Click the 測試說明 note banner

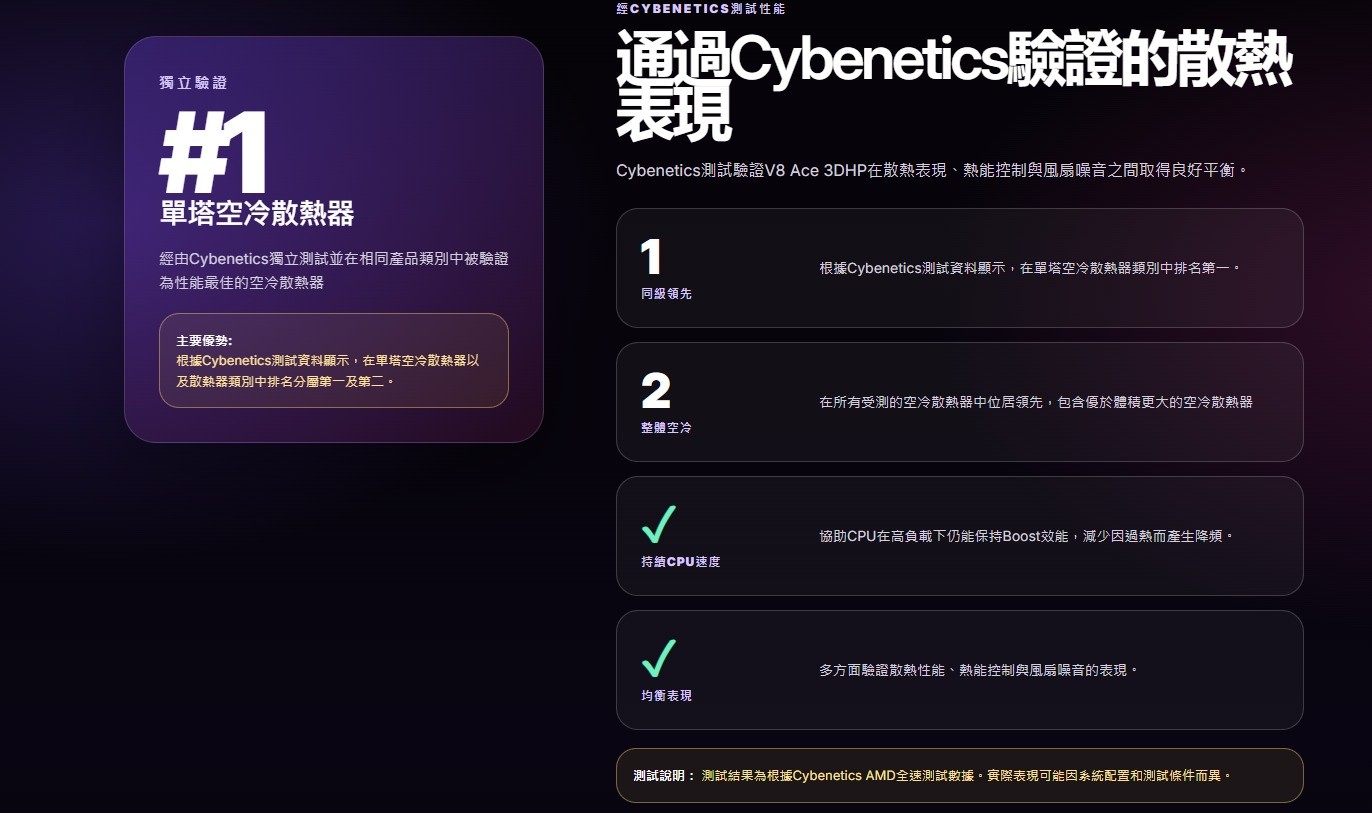tap(960, 775)
